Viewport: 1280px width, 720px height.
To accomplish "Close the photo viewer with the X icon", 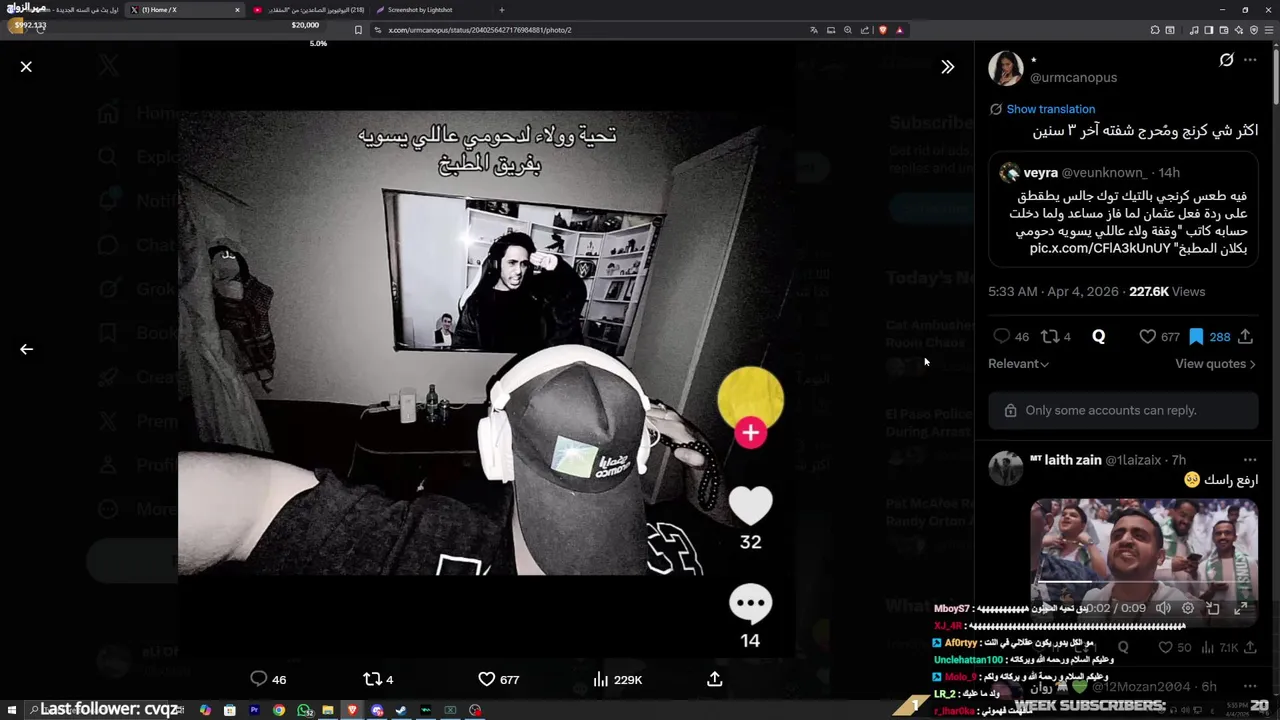I will [26, 67].
